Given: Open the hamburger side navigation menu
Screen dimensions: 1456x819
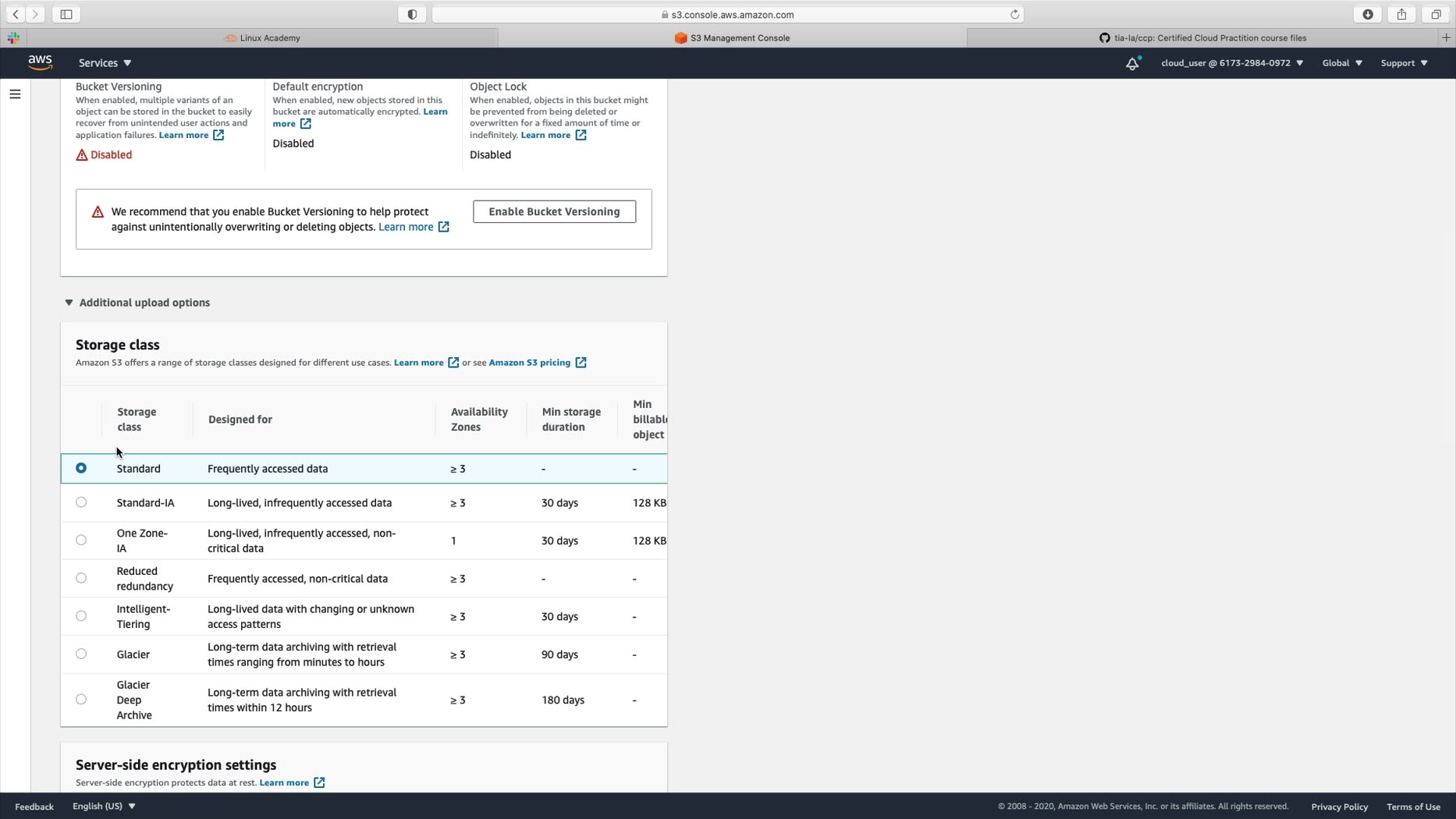Looking at the screenshot, I should click(x=15, y=94).
